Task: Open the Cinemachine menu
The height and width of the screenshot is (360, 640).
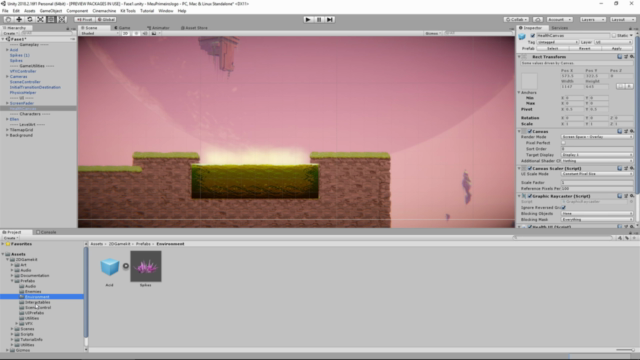Action: (x=104, y=11)
